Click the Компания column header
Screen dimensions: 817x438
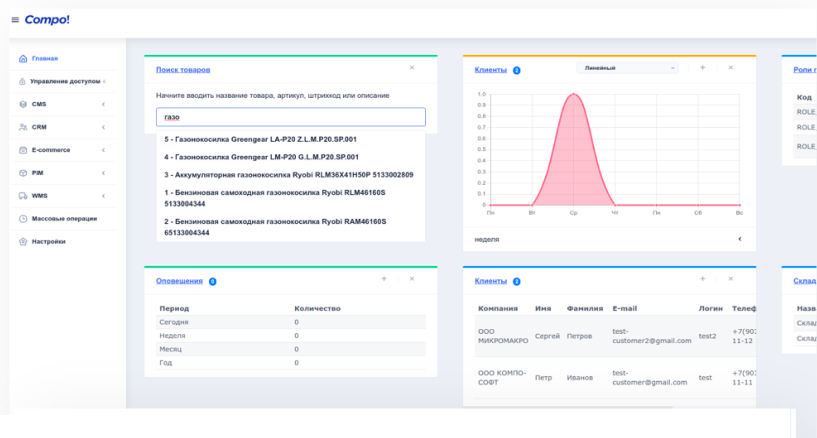pos(498,308)
